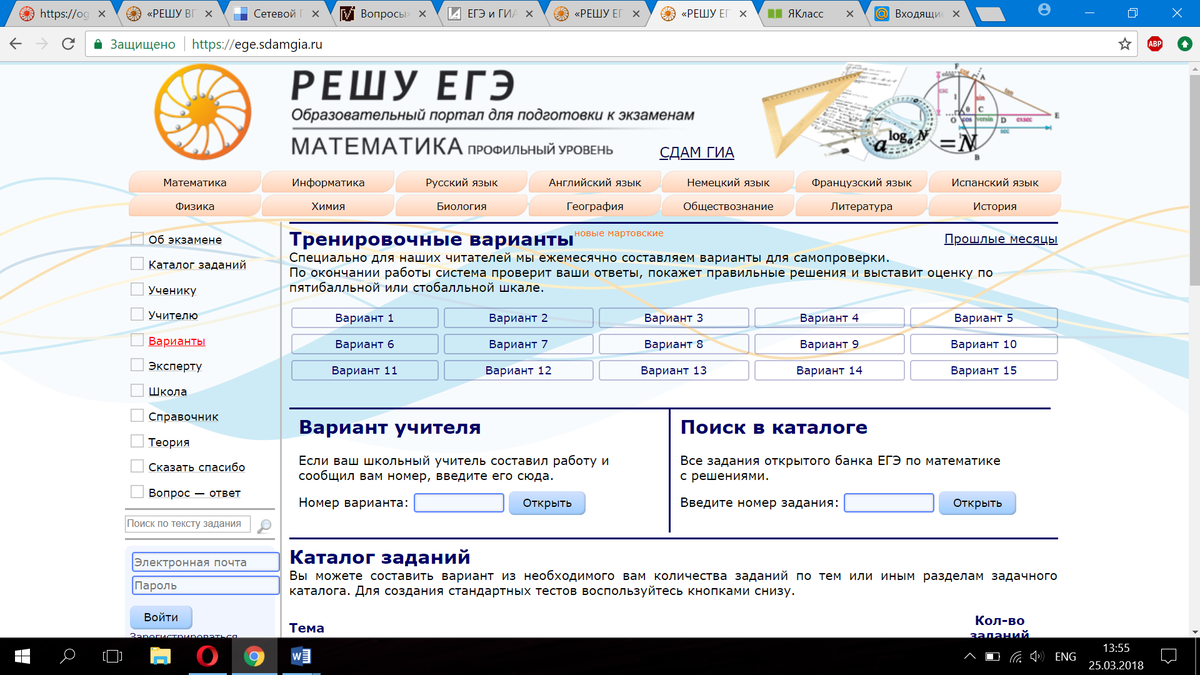Select the Информатика subject tab
This screenshot has width=1200, height=675.
point(328,183)
